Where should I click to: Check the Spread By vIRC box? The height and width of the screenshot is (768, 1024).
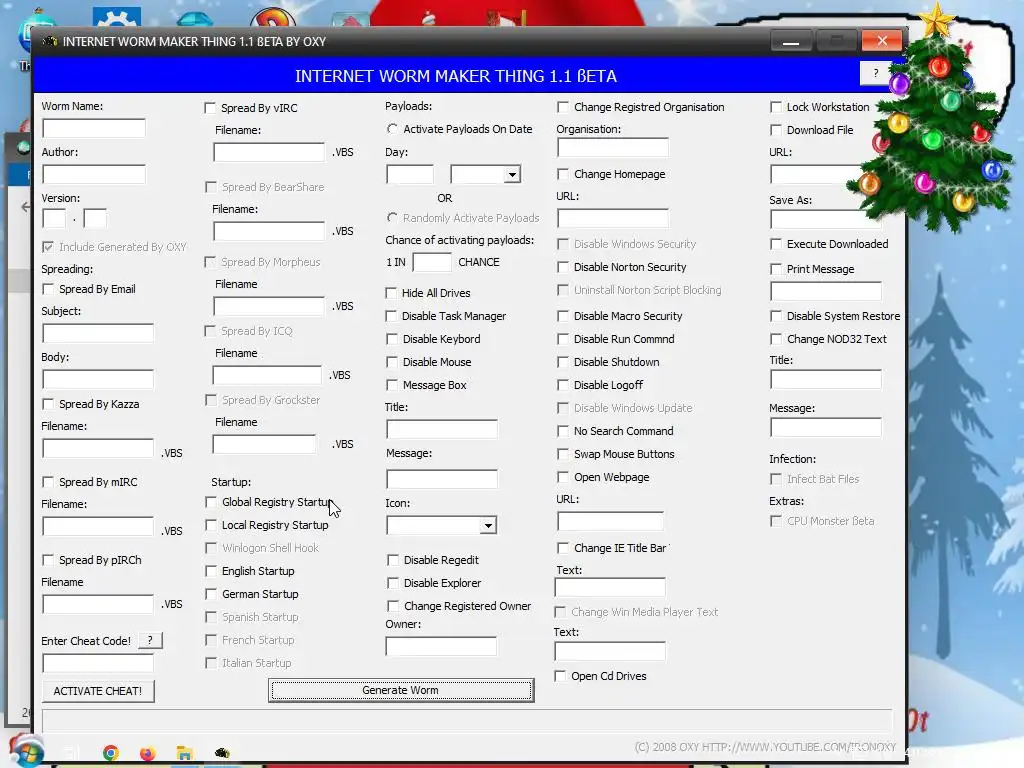(x=210, y=108)
